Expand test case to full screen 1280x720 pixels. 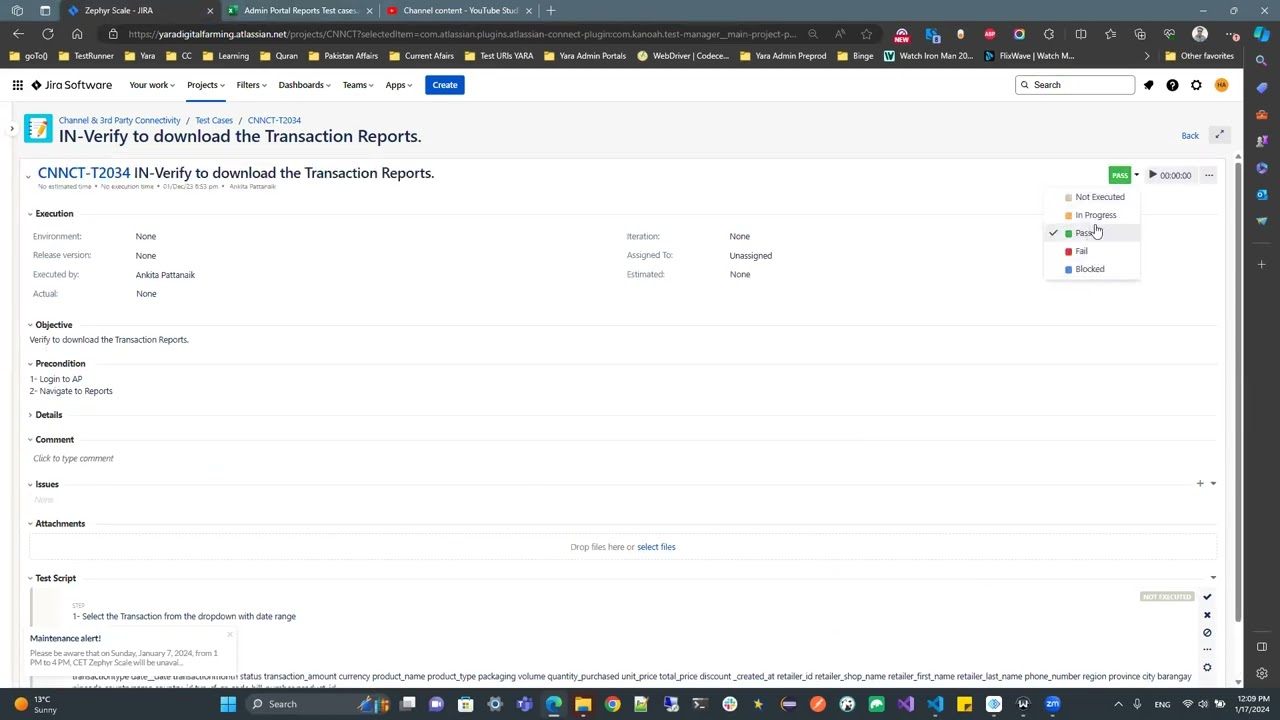coord(1219,135)
